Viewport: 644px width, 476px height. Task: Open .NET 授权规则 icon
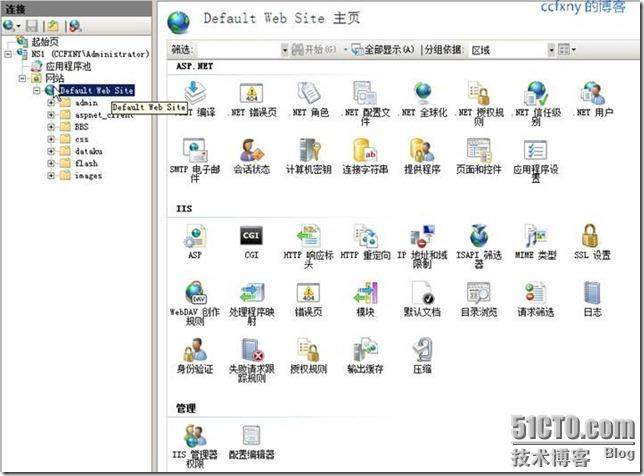[x=479, y=103]
